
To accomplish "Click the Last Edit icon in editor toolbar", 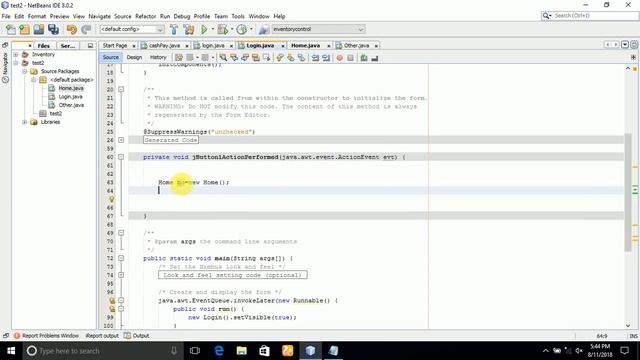I will (179, 58).
